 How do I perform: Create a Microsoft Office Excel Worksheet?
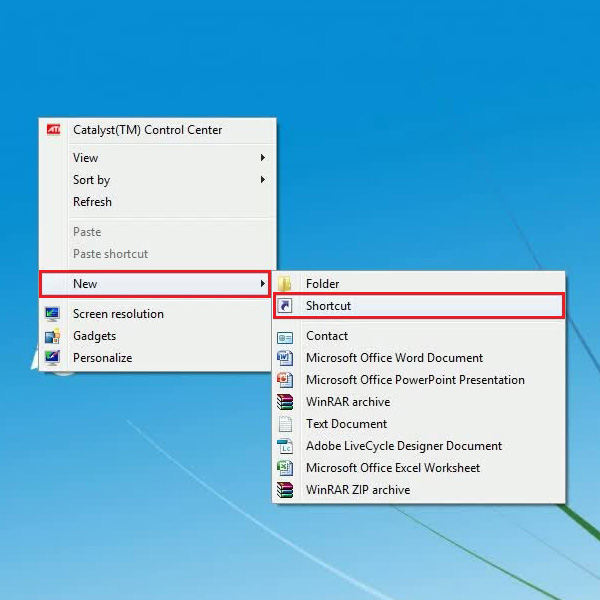419,468
